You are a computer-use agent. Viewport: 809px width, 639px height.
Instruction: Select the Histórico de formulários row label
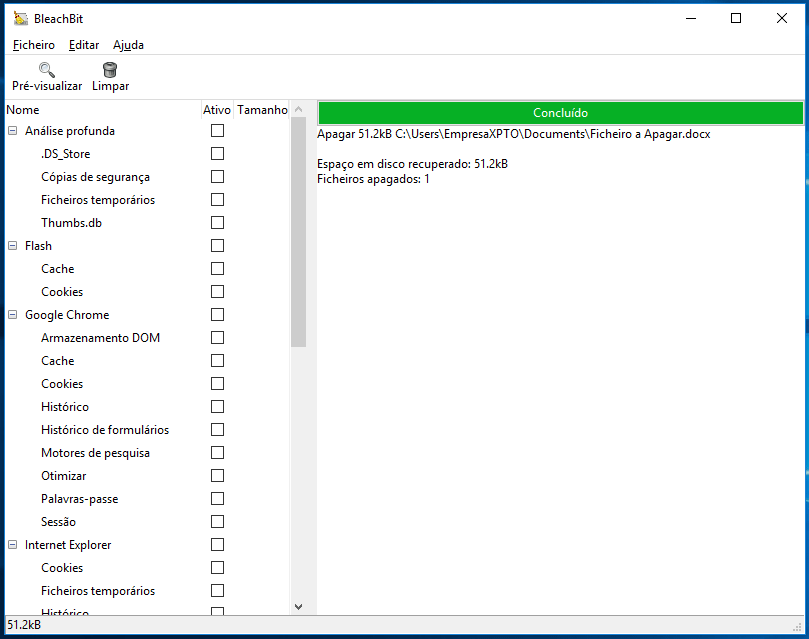[x=105, y=430]
